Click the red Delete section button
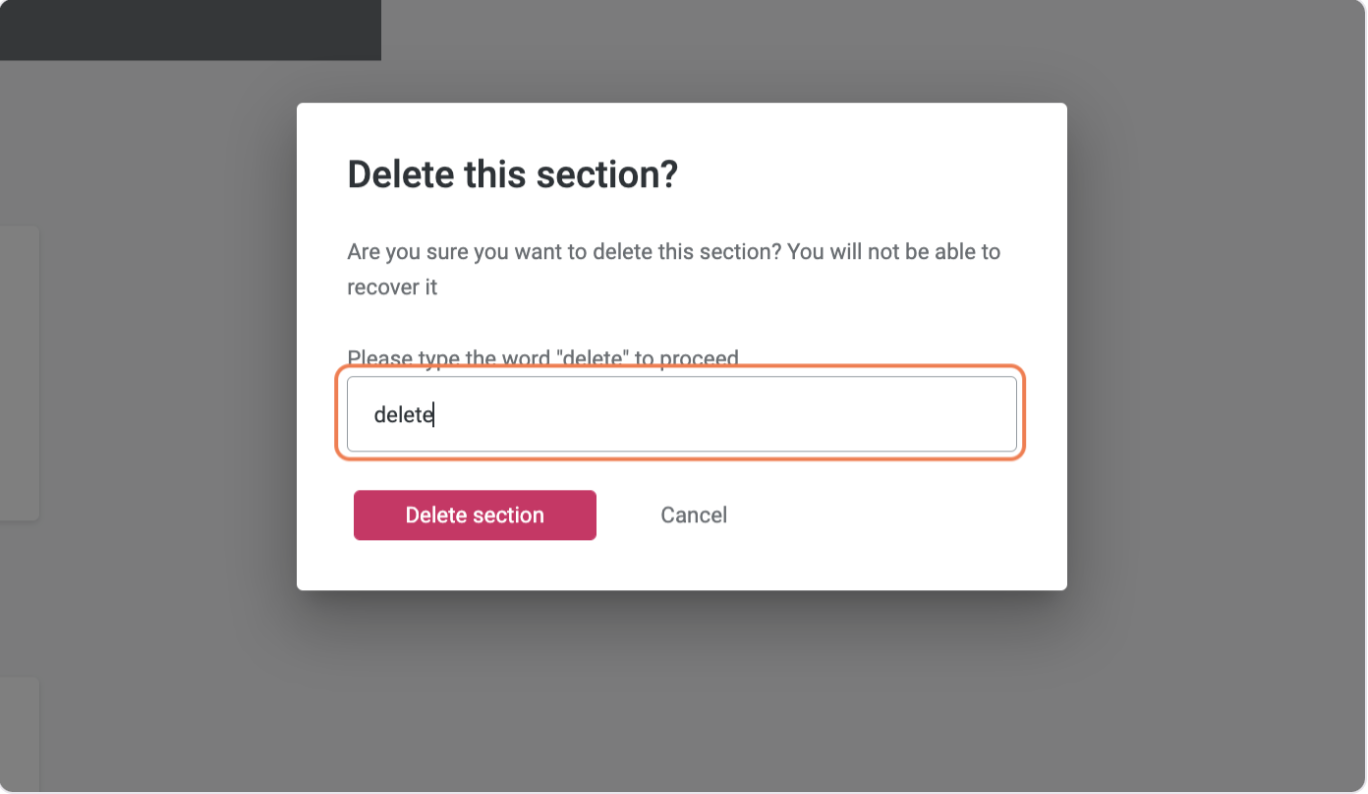1368x794 pixels. 475,515
